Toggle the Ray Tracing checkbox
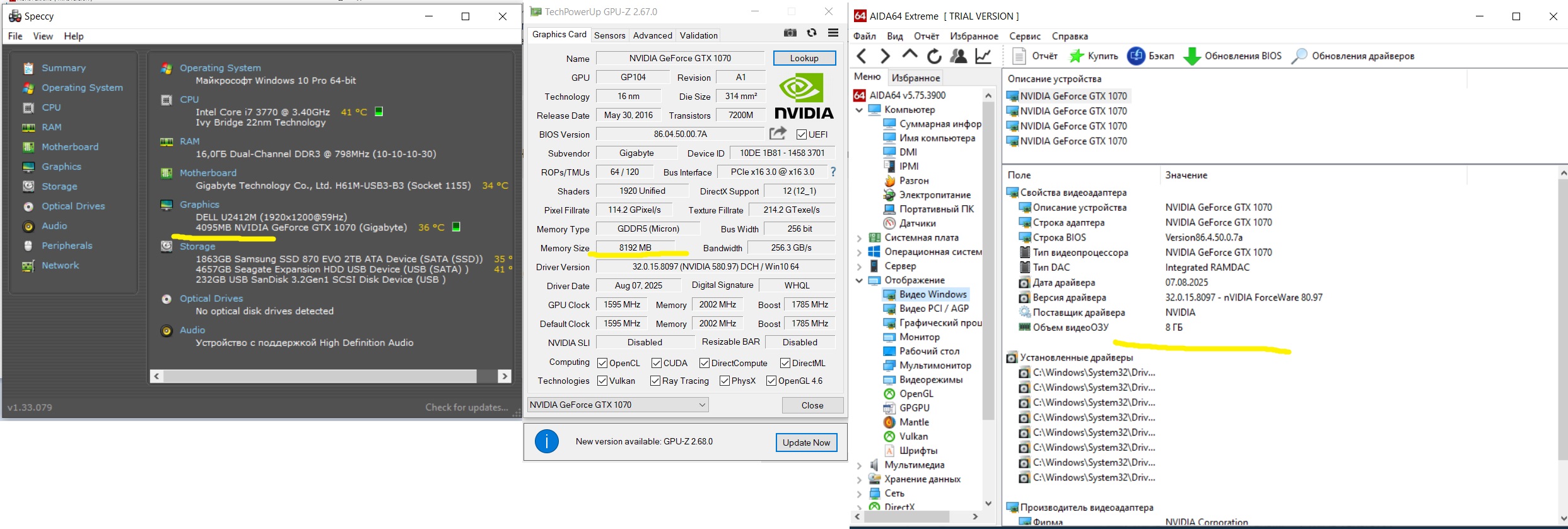The width and height of the screenshot is (1568, 529). 655,381
